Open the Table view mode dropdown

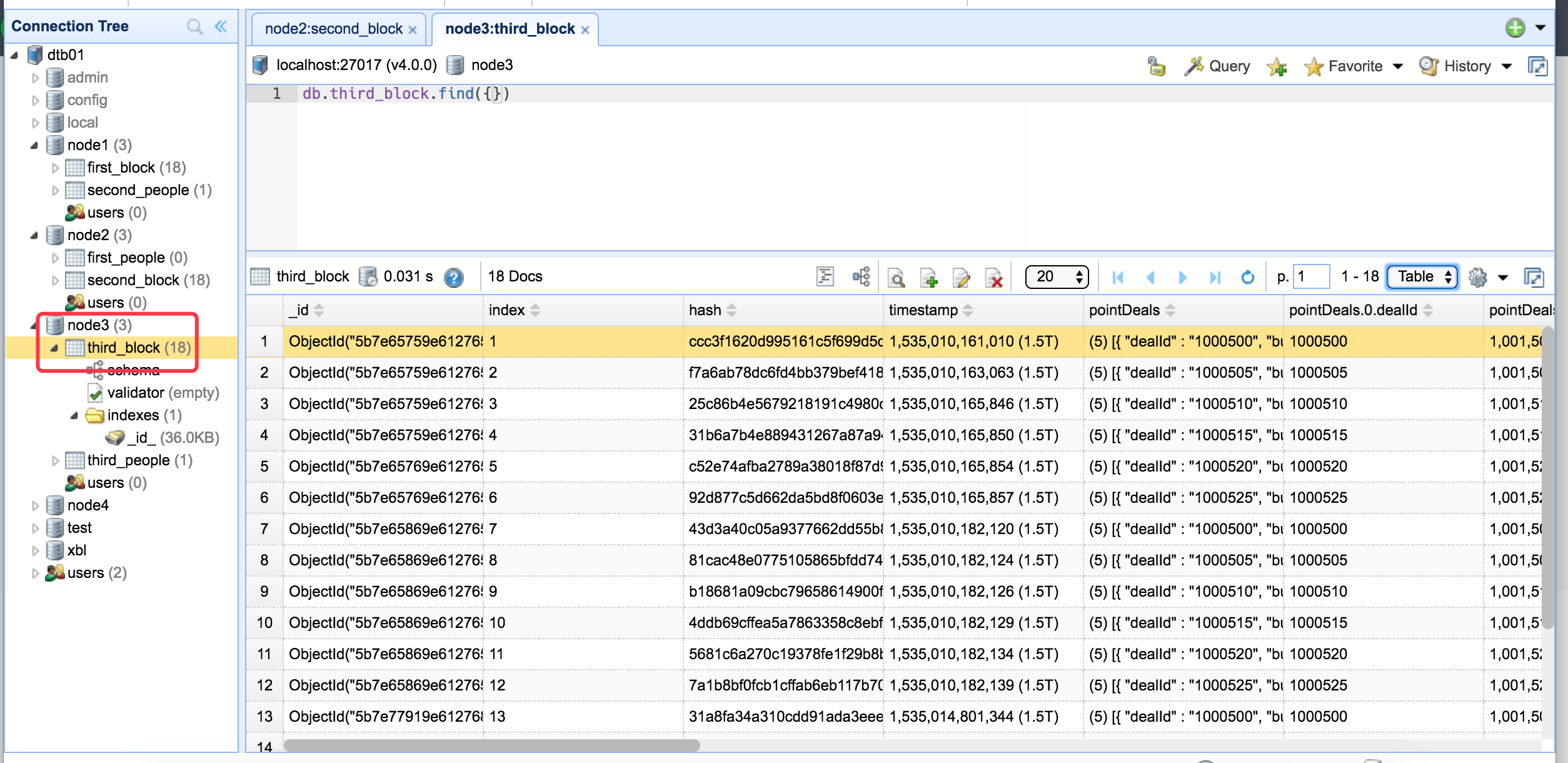(x=1423, y=276)
